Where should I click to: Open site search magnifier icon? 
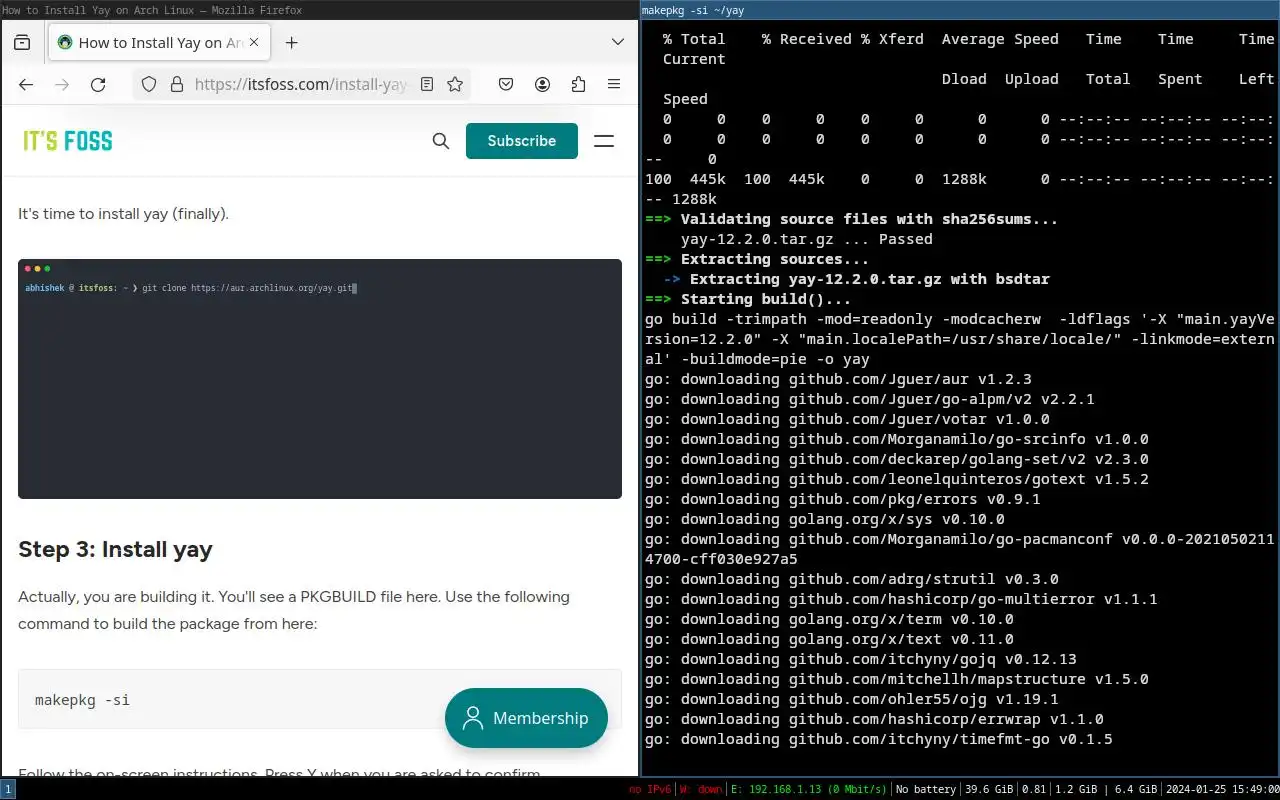pos(441,141)
